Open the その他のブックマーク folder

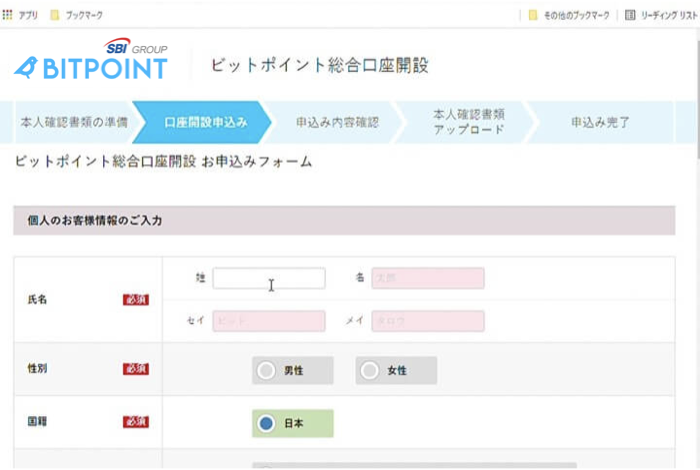coord(534,15)
